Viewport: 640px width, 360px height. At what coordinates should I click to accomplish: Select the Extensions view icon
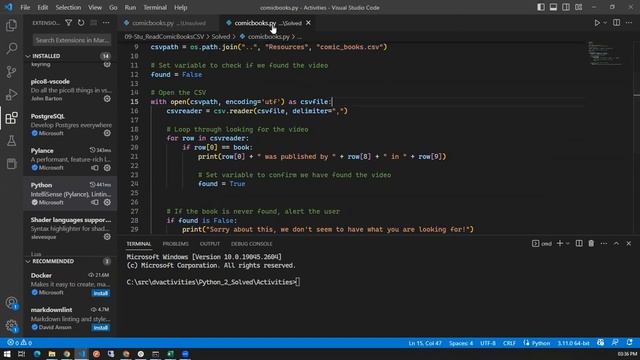[x=11, y=118]
